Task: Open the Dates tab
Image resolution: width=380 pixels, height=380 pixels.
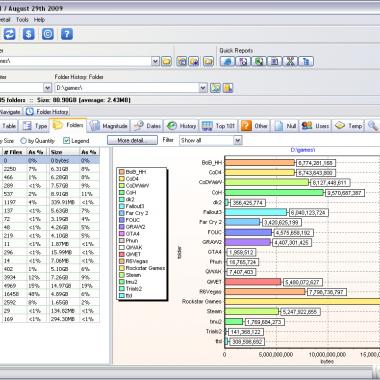Action: (x=147, y=126)
